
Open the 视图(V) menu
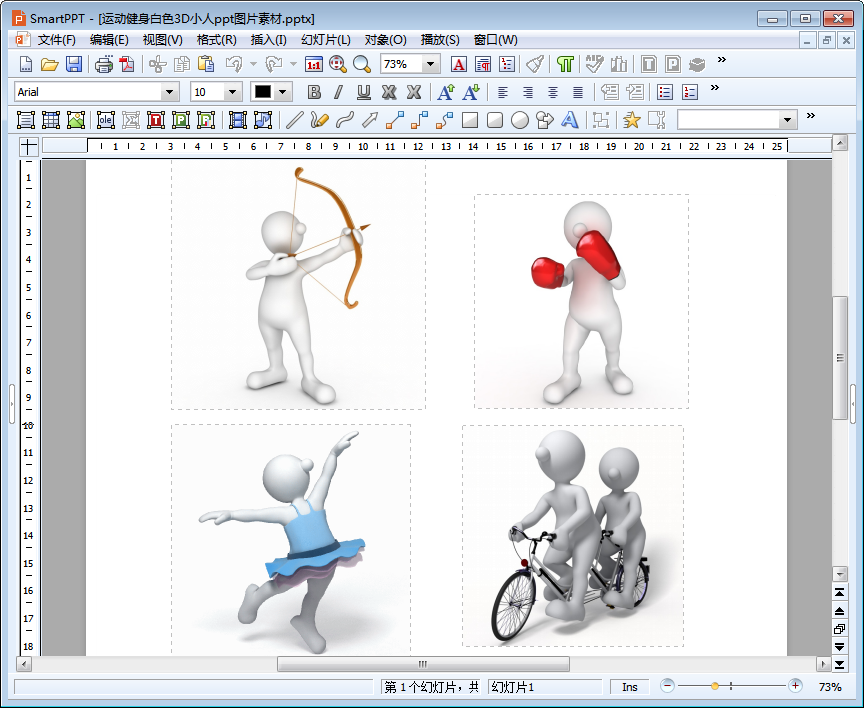163,40
